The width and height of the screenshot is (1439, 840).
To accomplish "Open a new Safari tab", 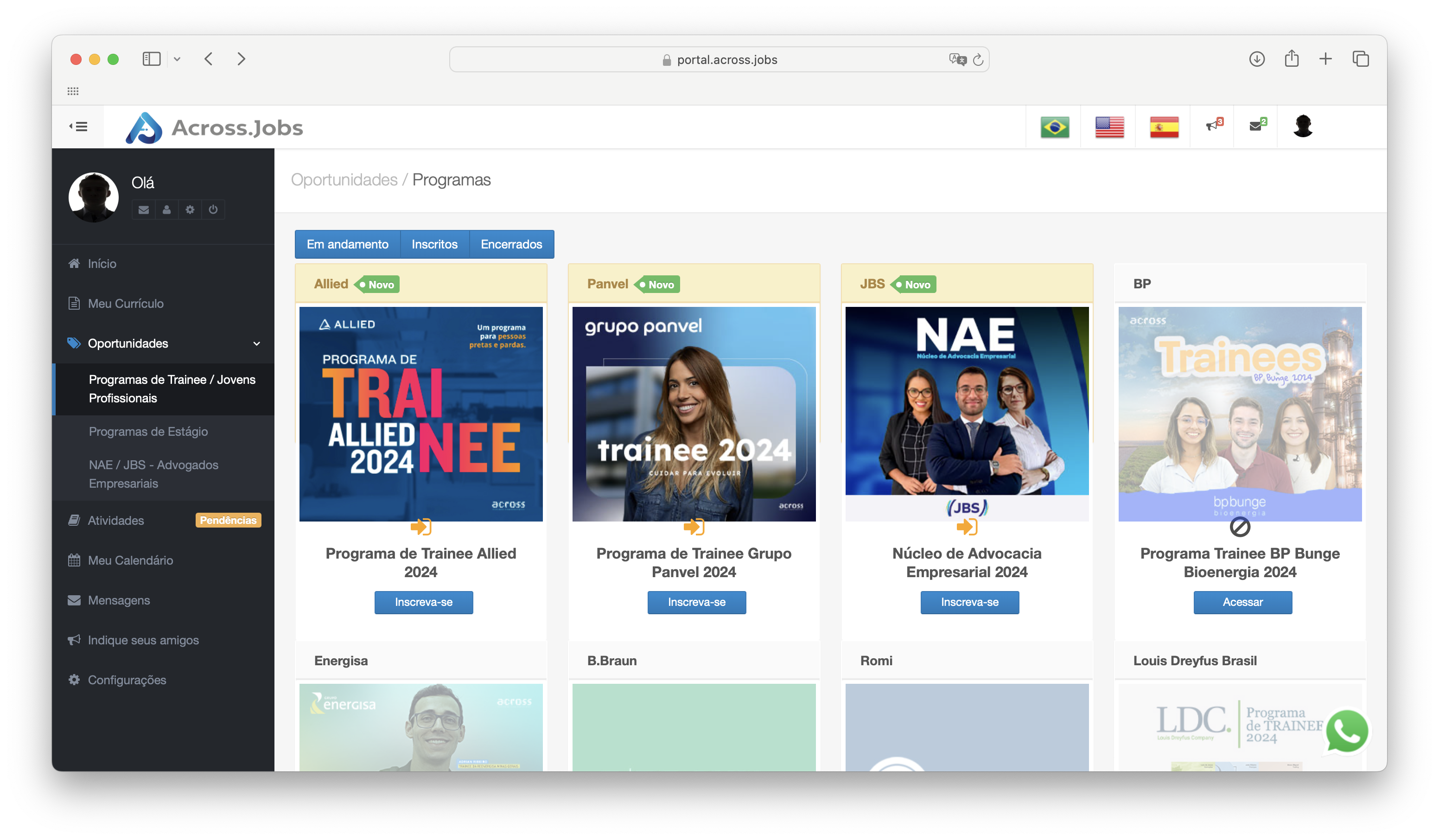I will [x=1325, y=58].
